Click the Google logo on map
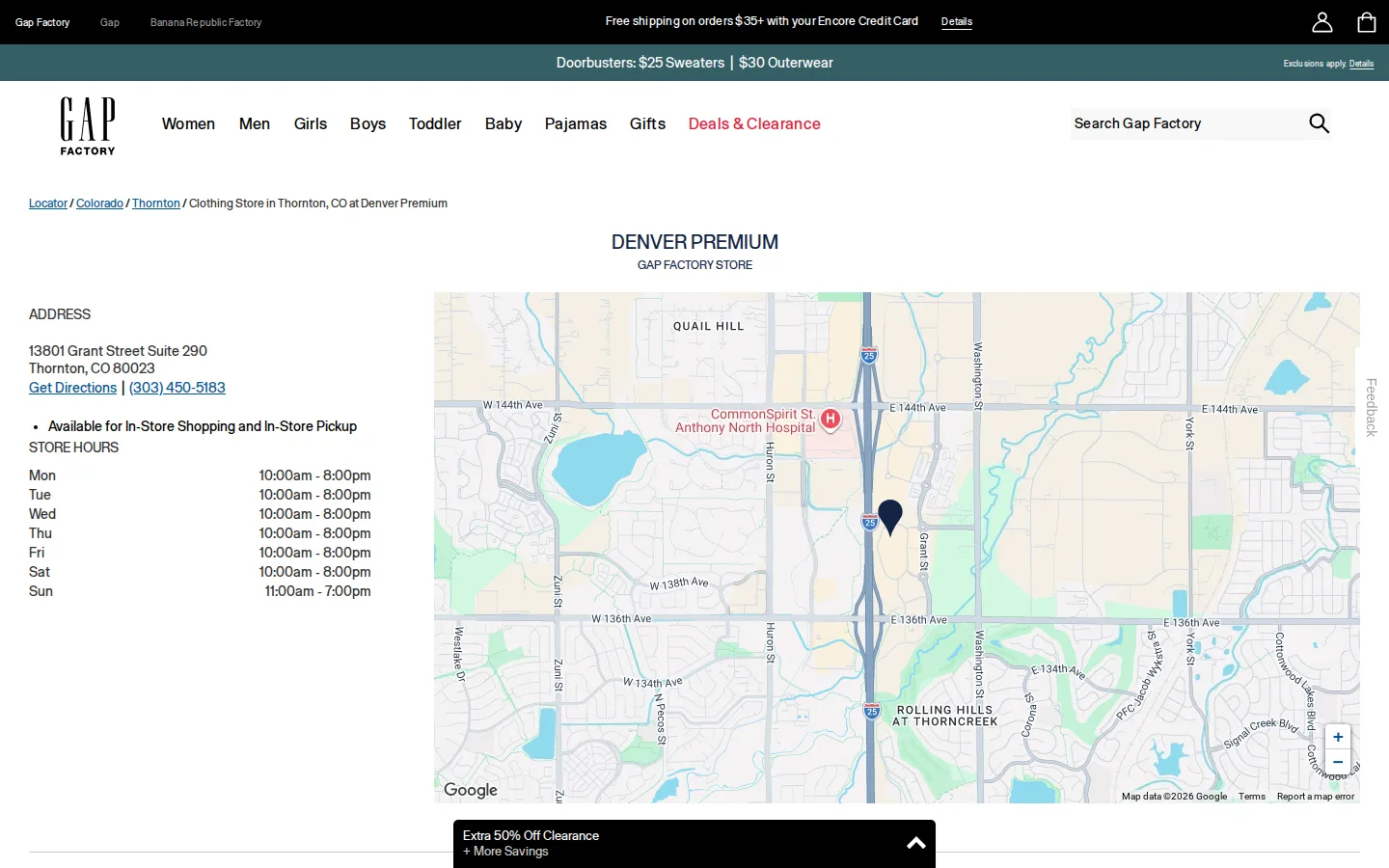The height and width of the screenshot is (868, 1389). 471,790
